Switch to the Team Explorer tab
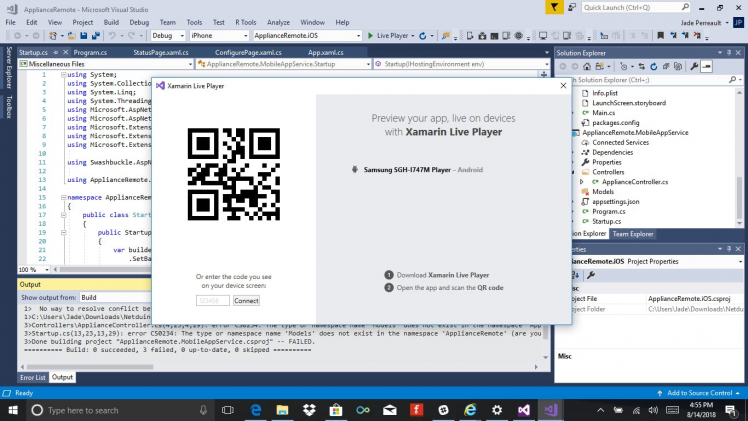The image size is (748, 421). tap(632, 234)
